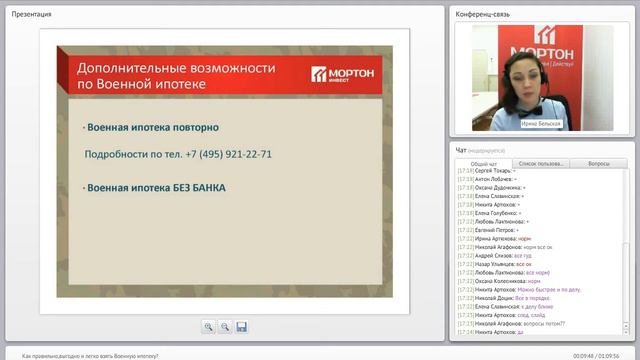Open the 'Вопросы' tab in the chat

point(599,163)
